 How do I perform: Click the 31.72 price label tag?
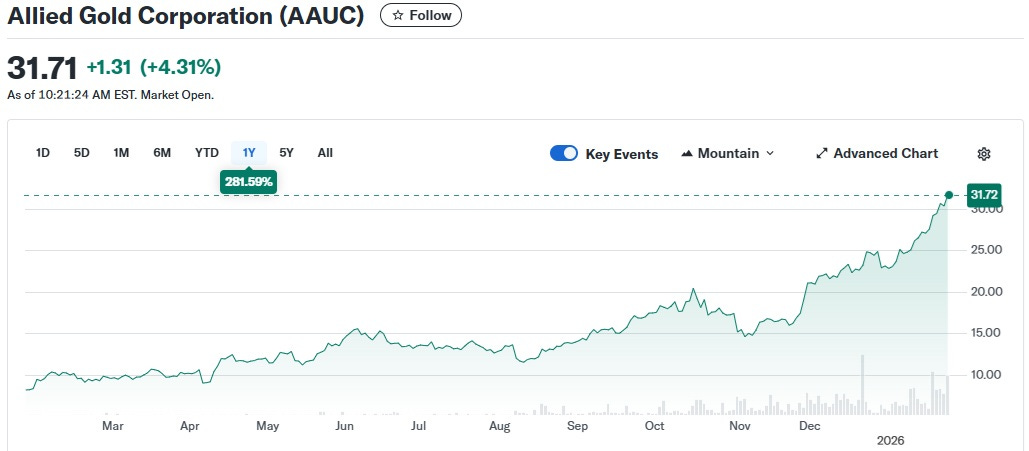984,196
